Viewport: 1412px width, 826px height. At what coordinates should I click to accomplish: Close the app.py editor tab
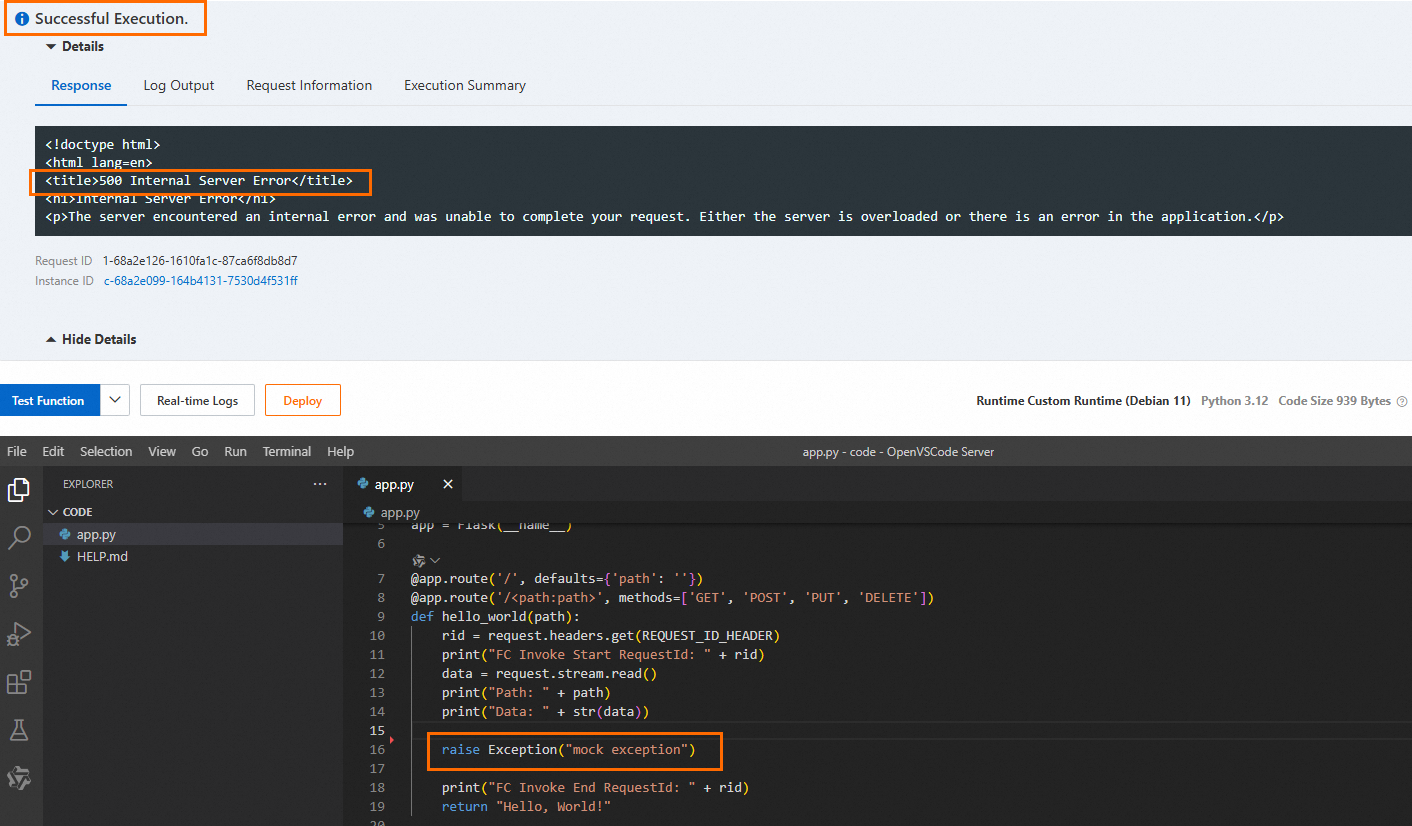448,484
